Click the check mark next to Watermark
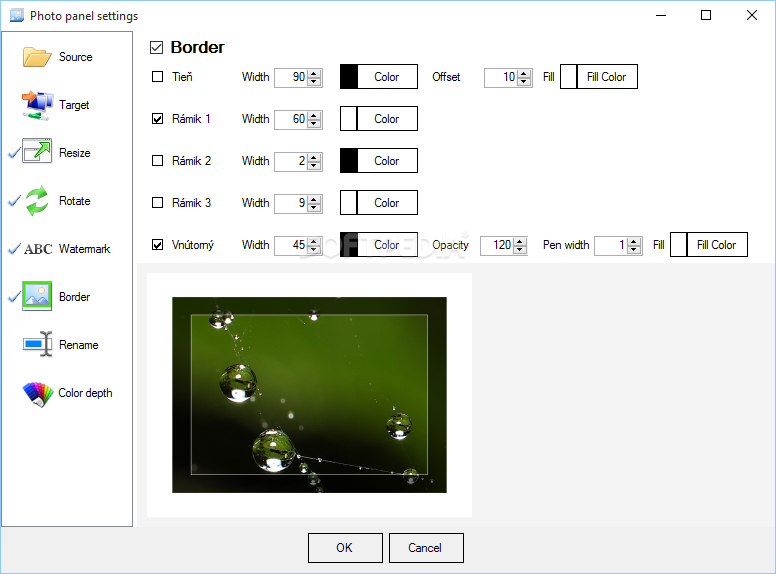 tap(14, 249)
